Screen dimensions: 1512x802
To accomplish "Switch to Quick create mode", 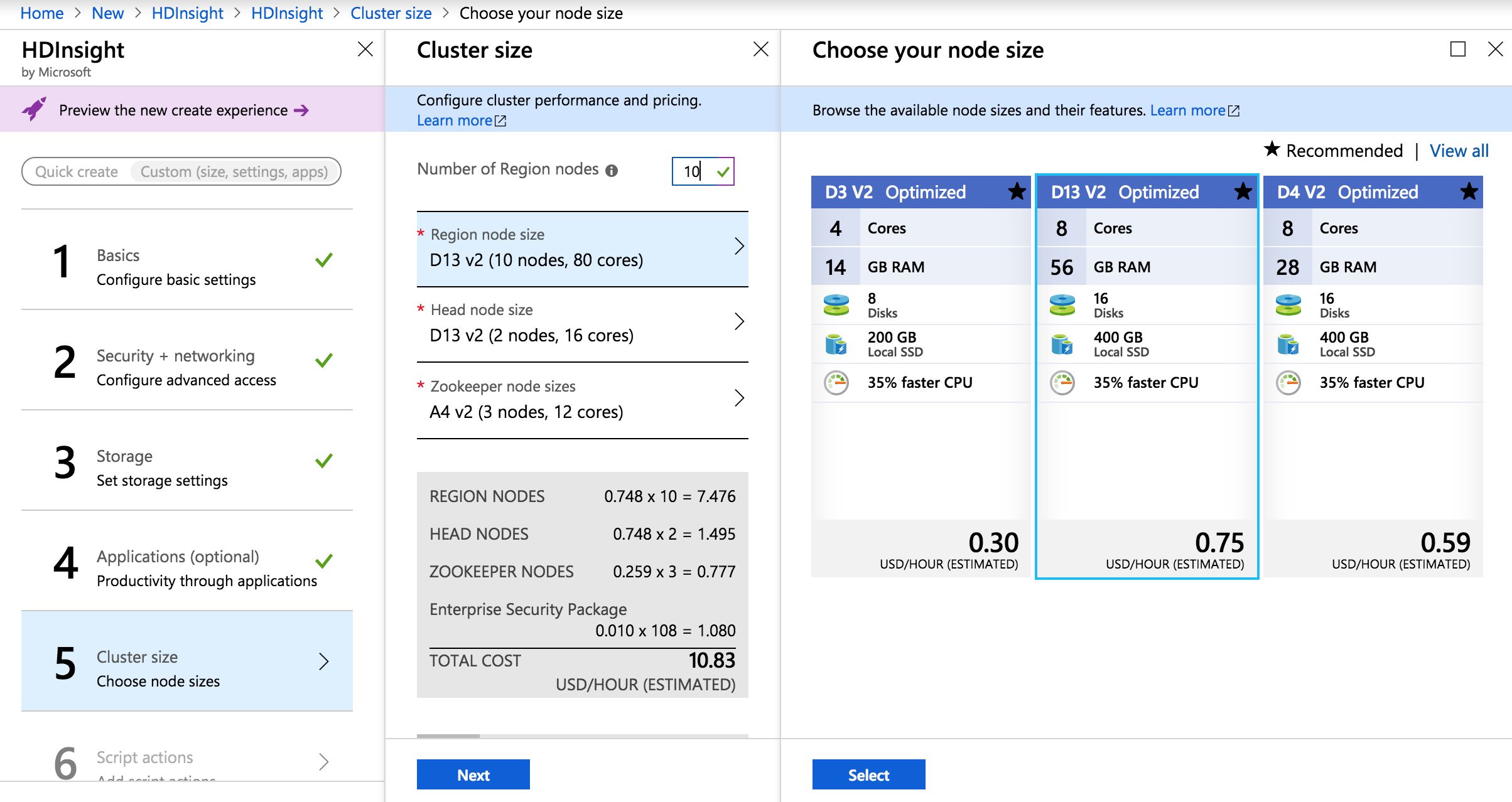I will (77, 172).
